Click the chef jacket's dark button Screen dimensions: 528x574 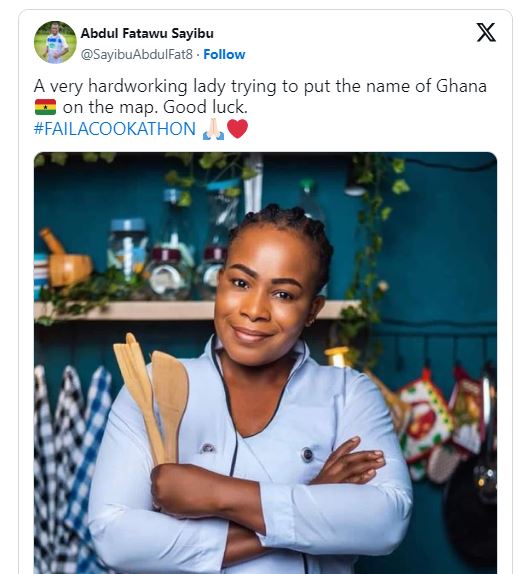click(307, 454)
